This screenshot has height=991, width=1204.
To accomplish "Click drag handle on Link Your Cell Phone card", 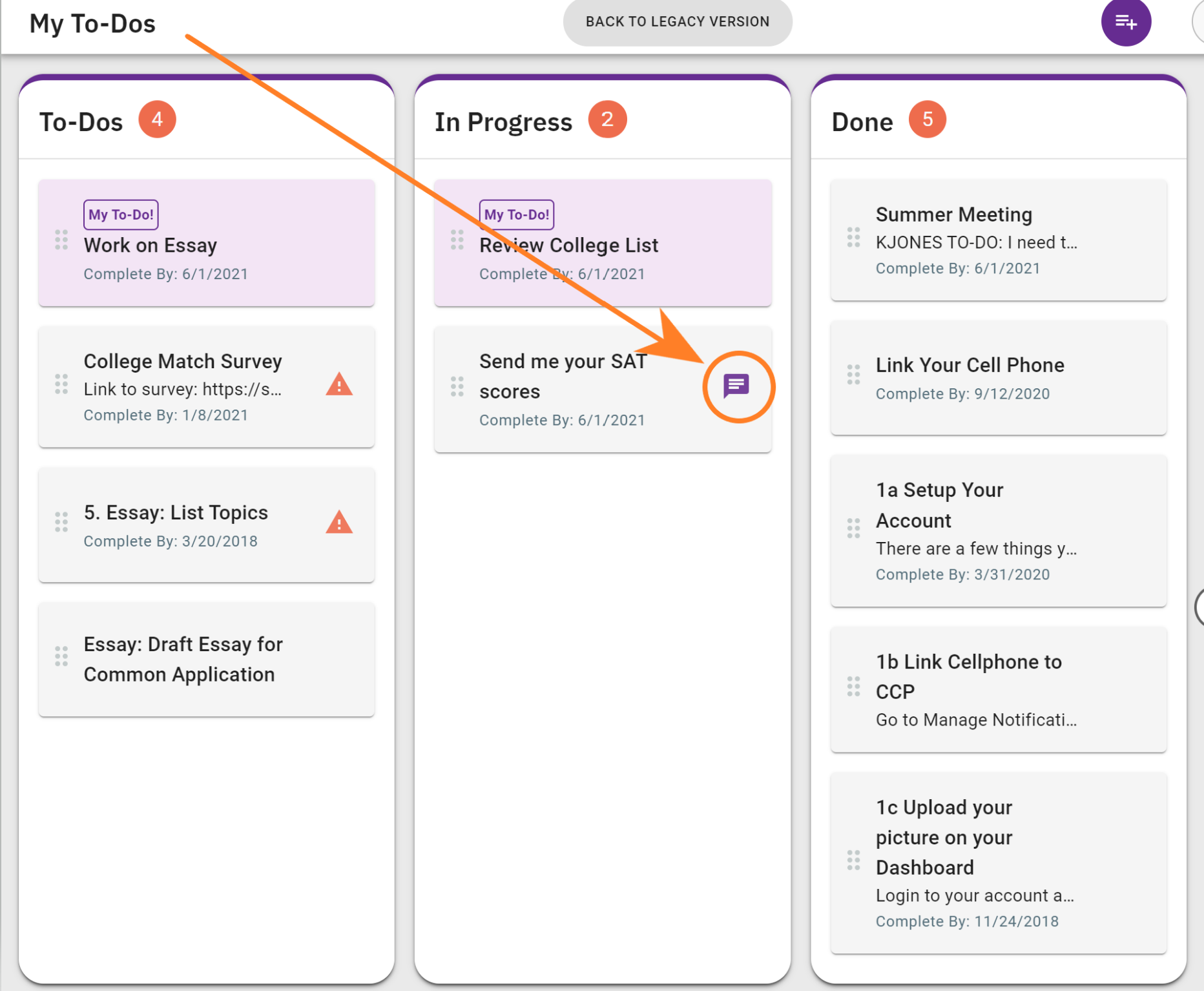I will click(853, 374).
